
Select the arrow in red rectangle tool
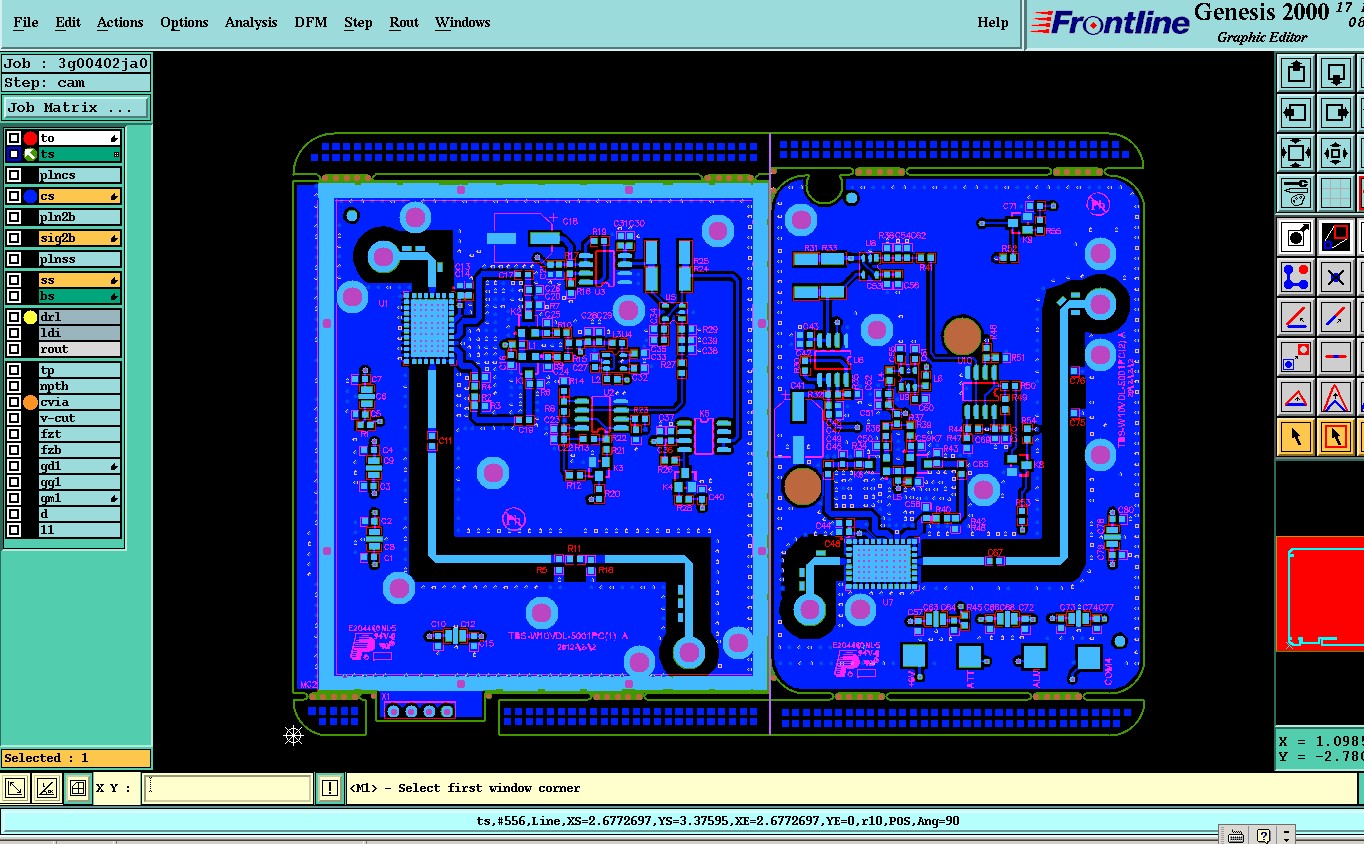[x=1337, y=437]
